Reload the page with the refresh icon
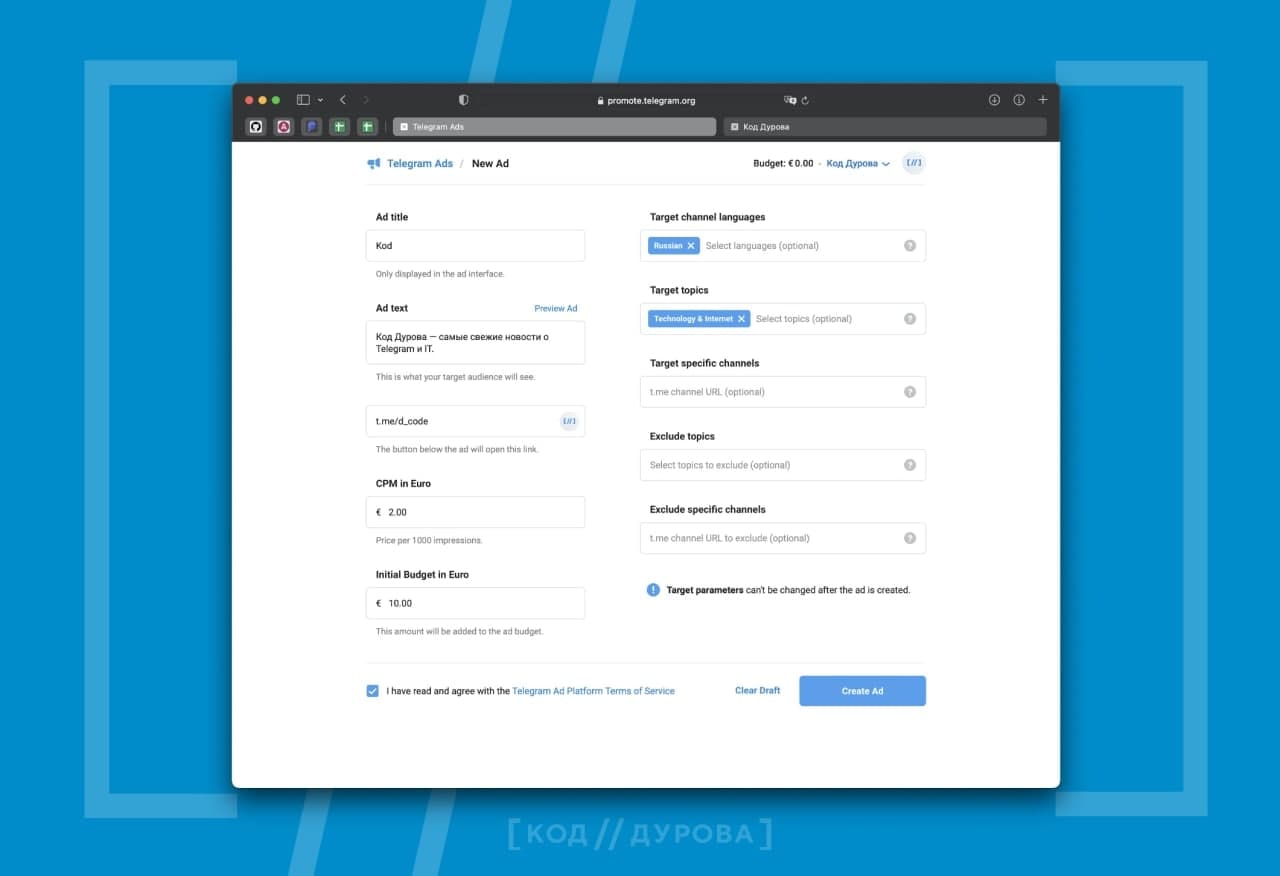 click(x=805, y=100)
